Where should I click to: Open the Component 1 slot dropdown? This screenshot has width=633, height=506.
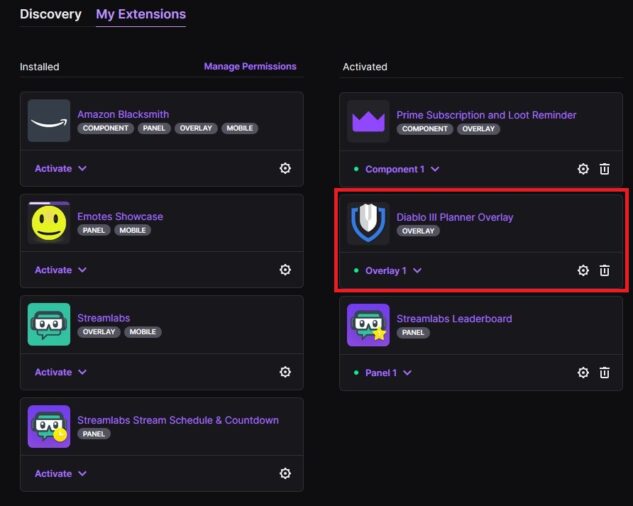pos(402,169)
